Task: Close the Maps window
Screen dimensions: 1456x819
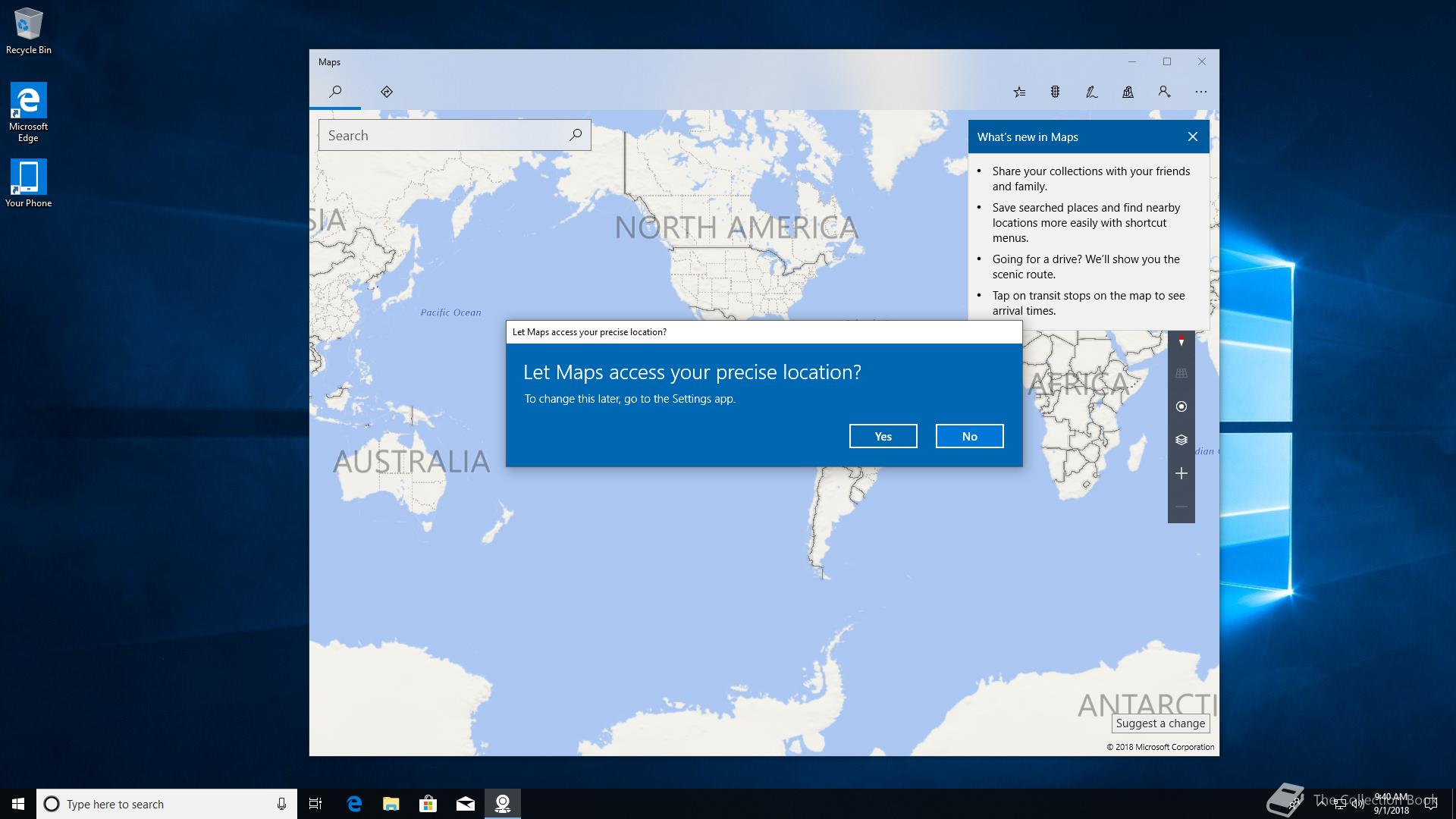Action: pyautogui.click(x=1202, y=61)
